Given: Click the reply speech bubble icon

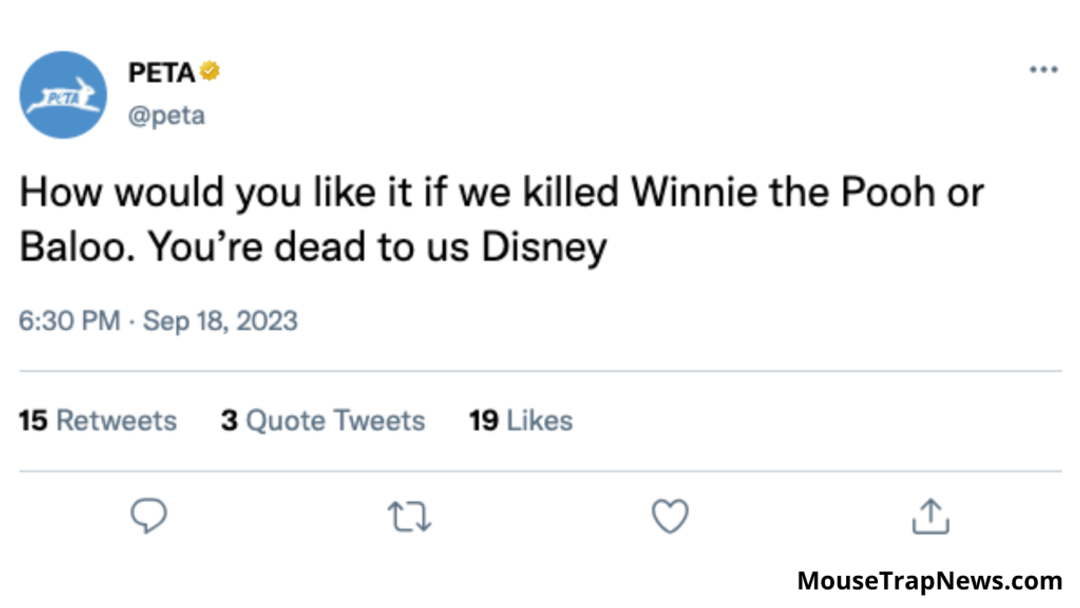Looking at the screenshot, I should [149, 516].
